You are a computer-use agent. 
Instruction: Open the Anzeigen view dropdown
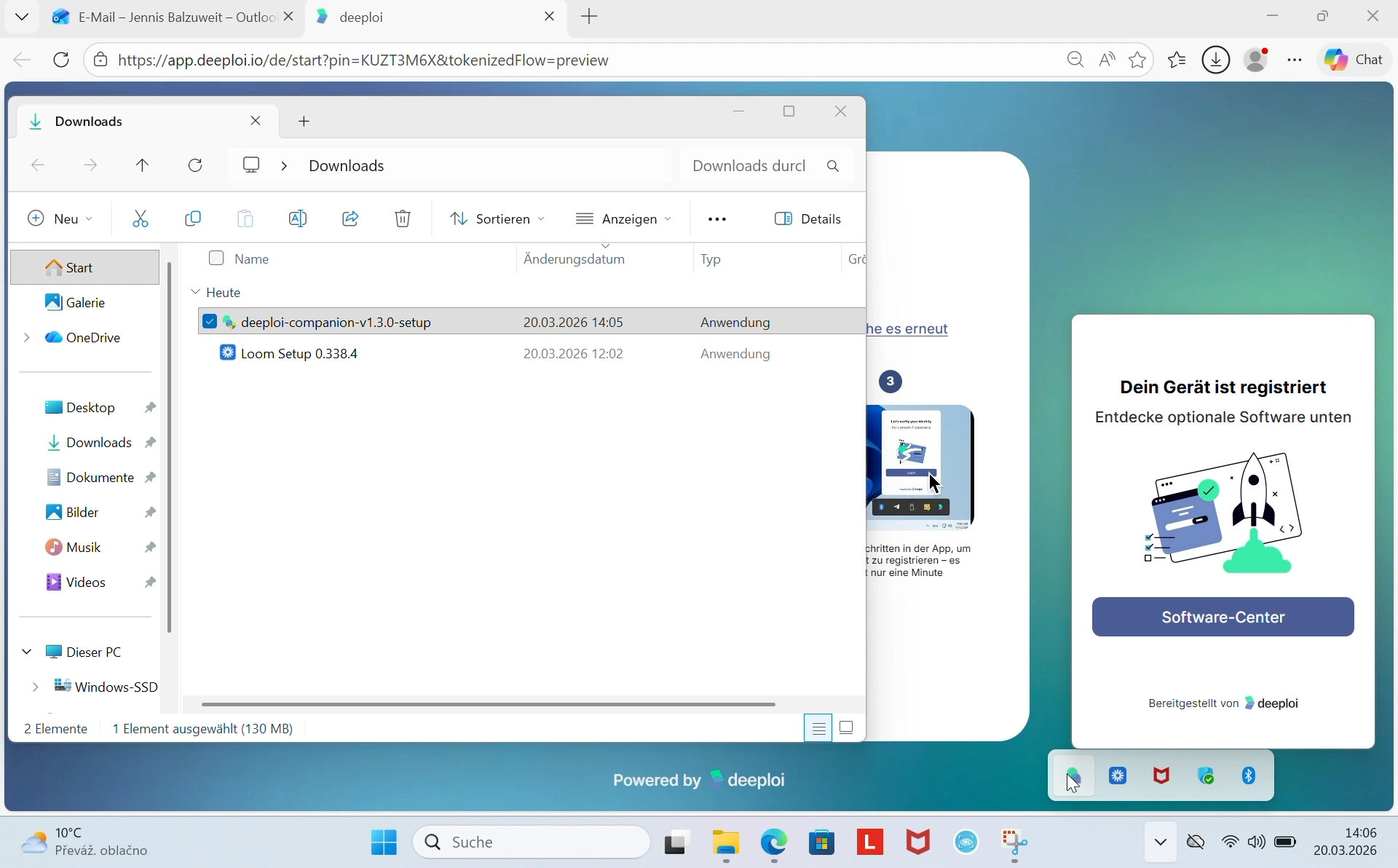pyautogui.click(x=623, y=219)
